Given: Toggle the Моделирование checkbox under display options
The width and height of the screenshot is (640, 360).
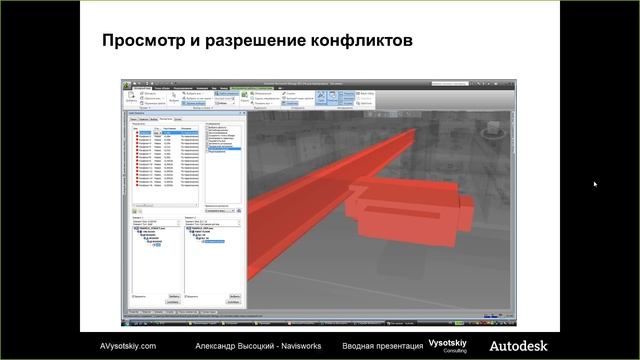Looking at the screenshot, I should pyautogui.click(x=208, y=151).
